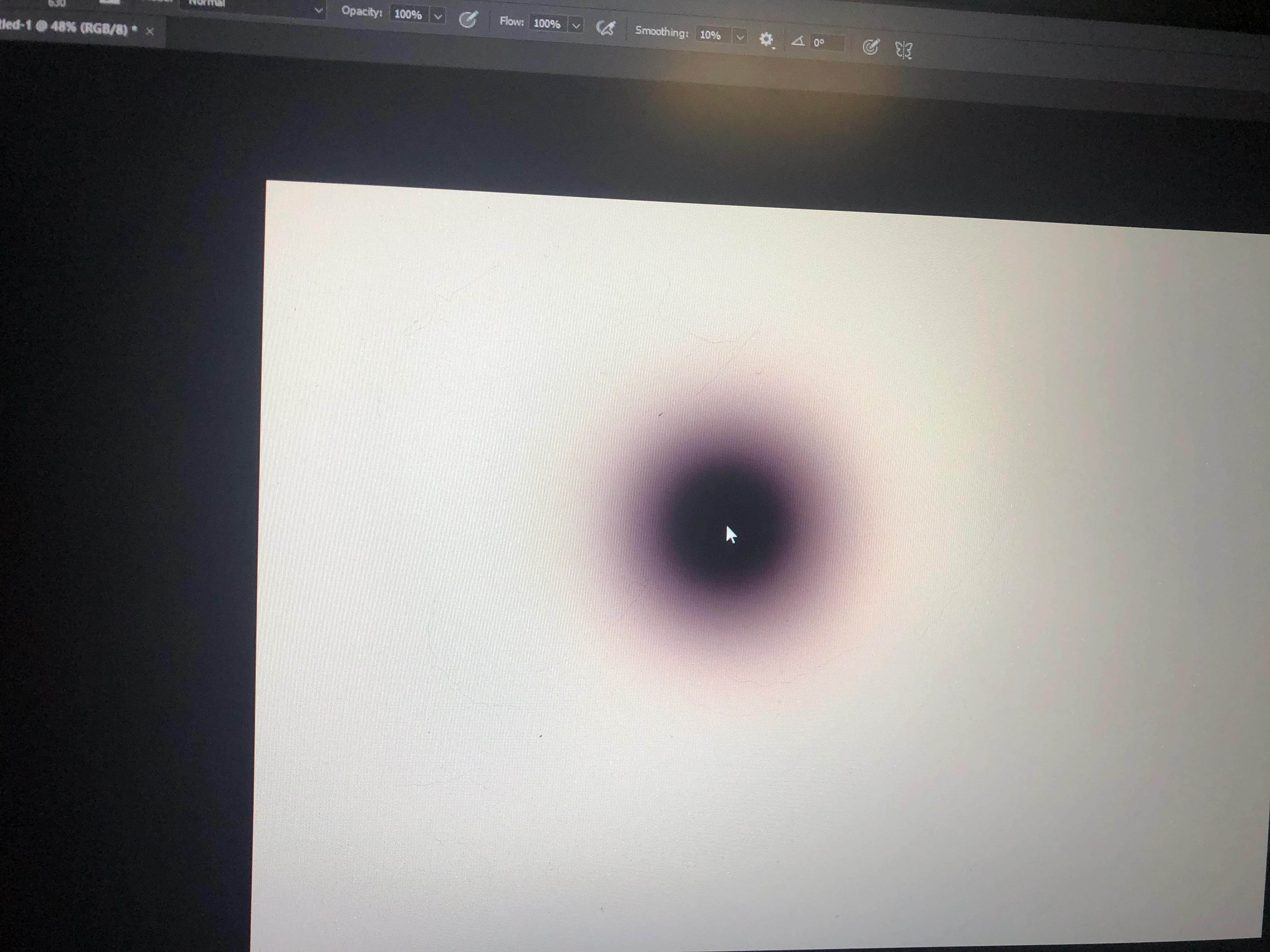Expand the Smoothing slider dropdown arrow
The height and width of the screenshot is (952, 1270).
pos(740,37)
